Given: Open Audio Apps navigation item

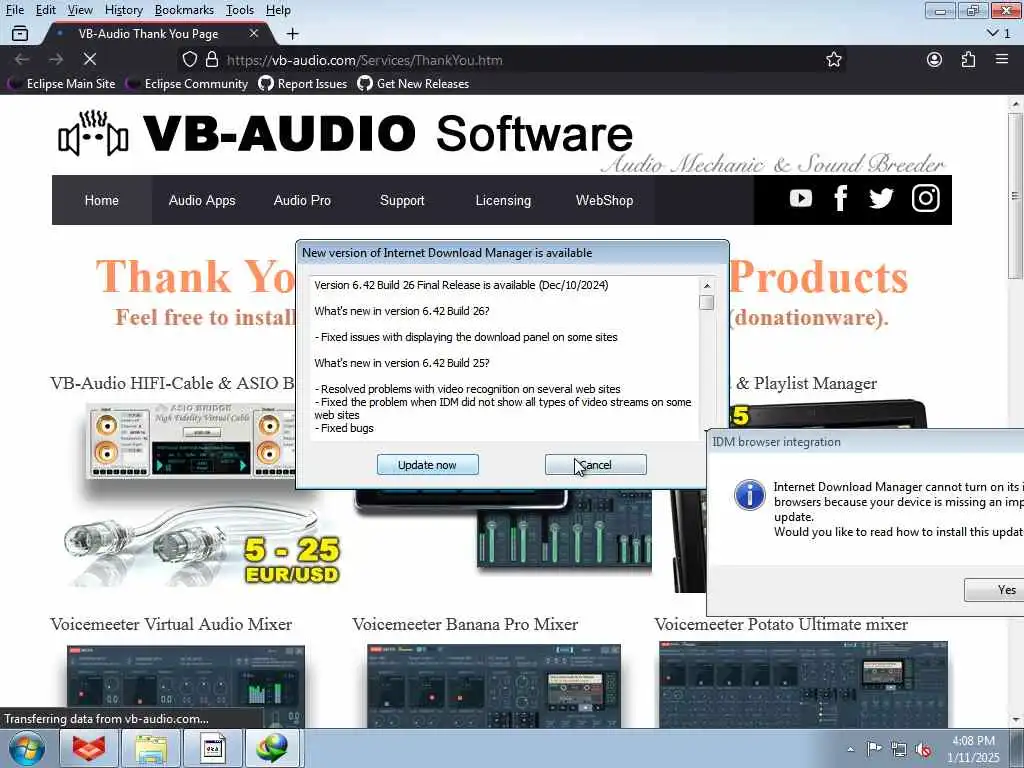Looking at the screenshot, I should (202, 200).
